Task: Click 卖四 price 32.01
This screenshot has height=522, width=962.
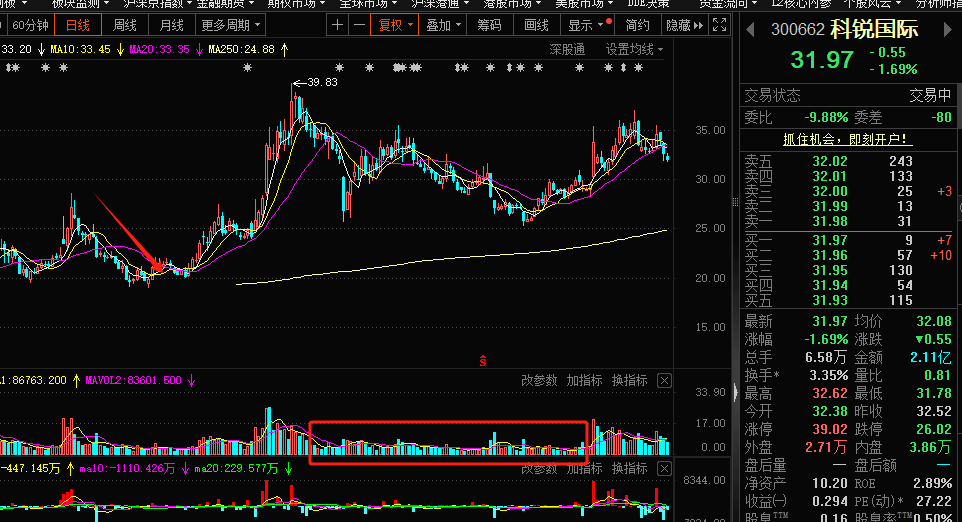Action: [829, 177]
